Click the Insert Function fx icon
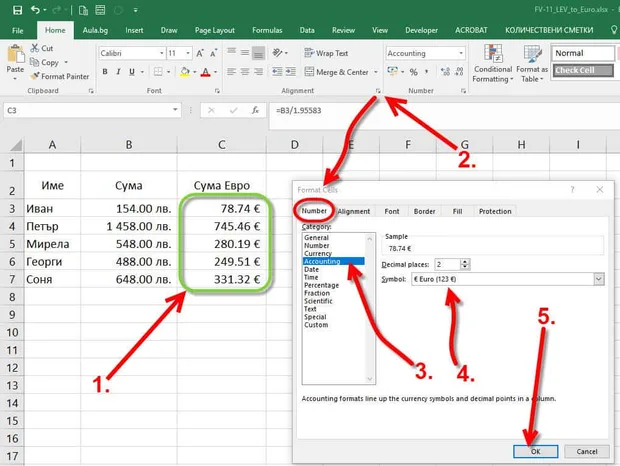This screenshot has height=466, width=620. coord(255,110)
